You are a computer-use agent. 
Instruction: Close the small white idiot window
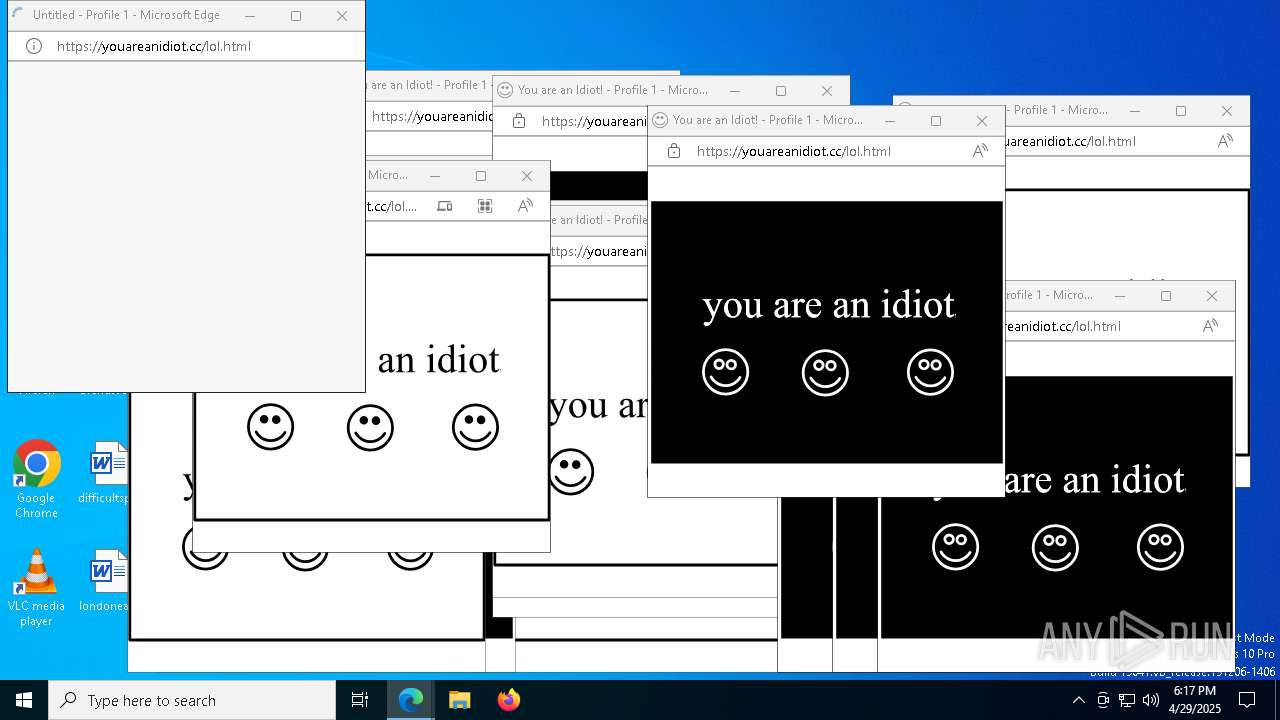point(527,176)
